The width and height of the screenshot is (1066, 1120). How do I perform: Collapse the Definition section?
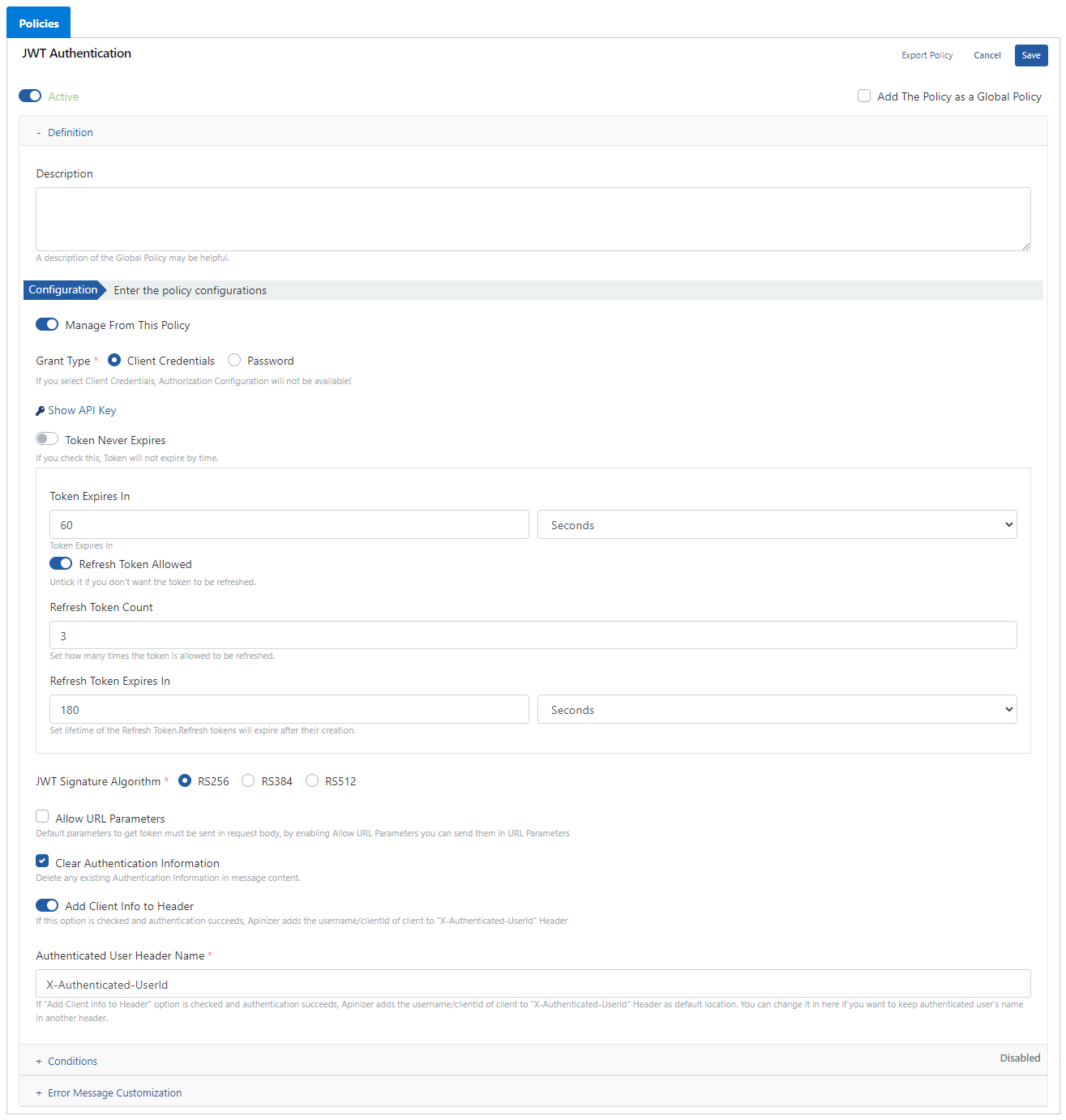[70, 132]
